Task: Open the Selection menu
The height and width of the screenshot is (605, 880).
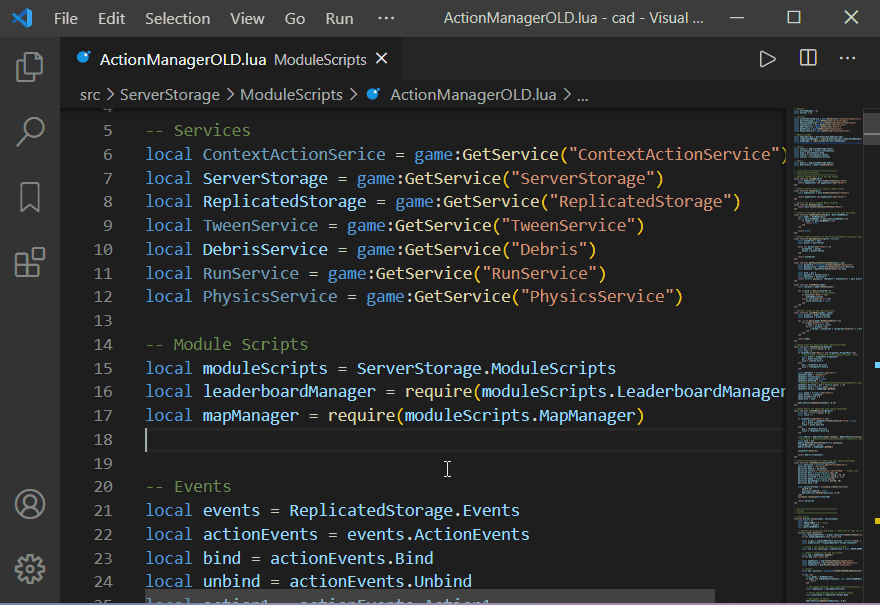Action: tap(177, 19)
